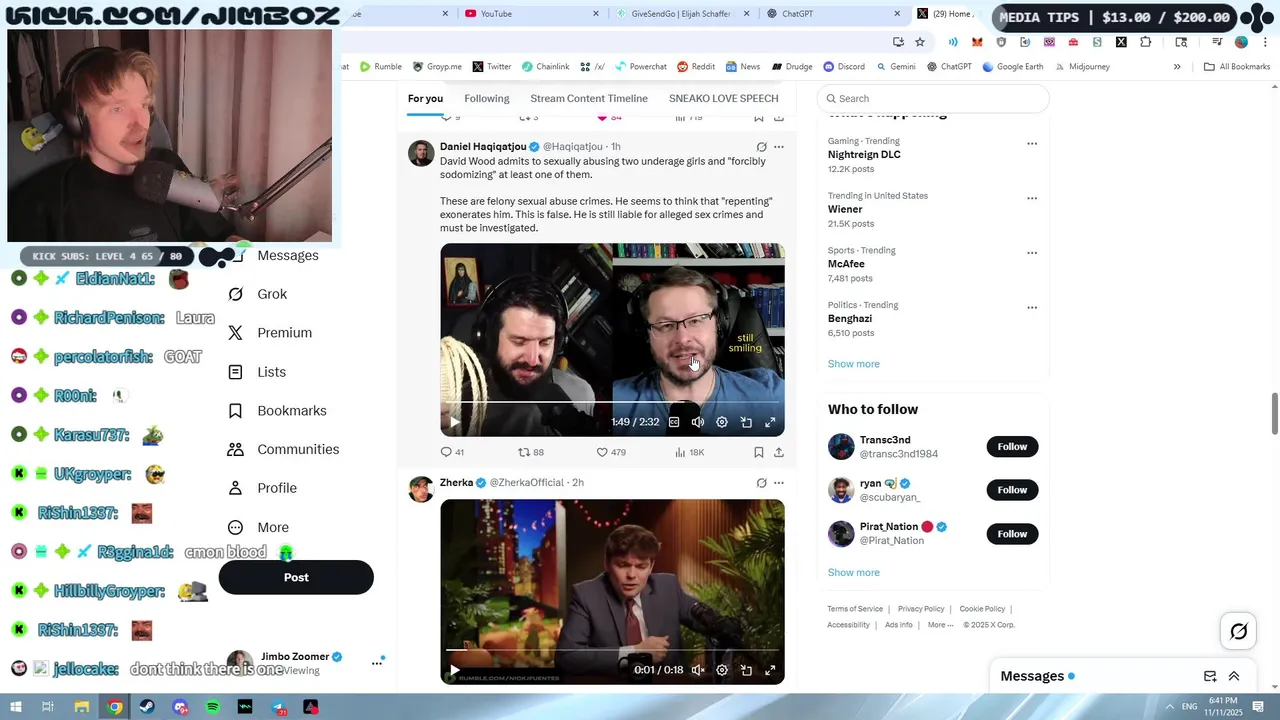1280x720 pixels.
Task: Open the Rumble bookmark
Action: [381, 67]
